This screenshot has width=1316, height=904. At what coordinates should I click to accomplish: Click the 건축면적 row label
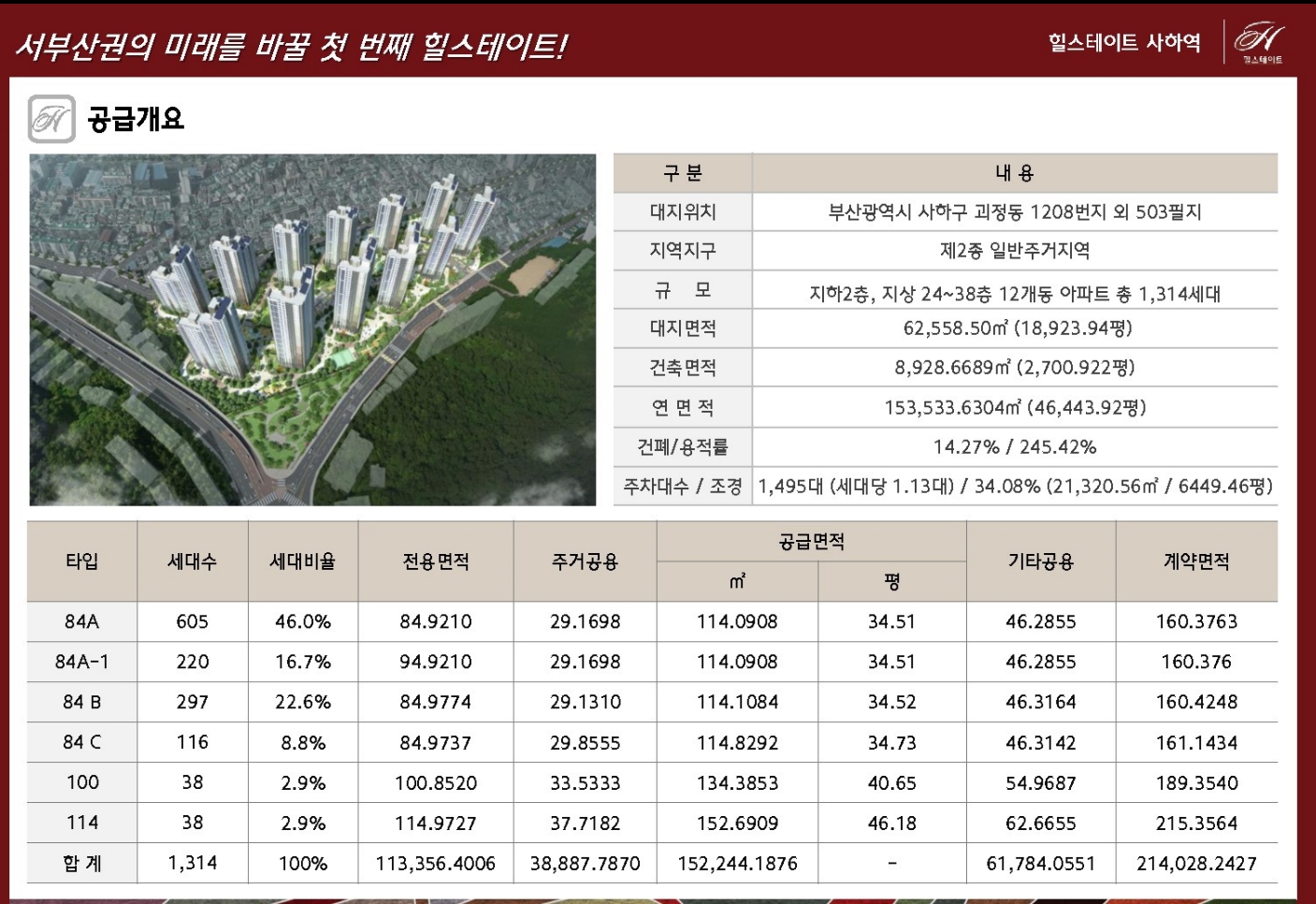pyautogui.click(x=683, y=368)
